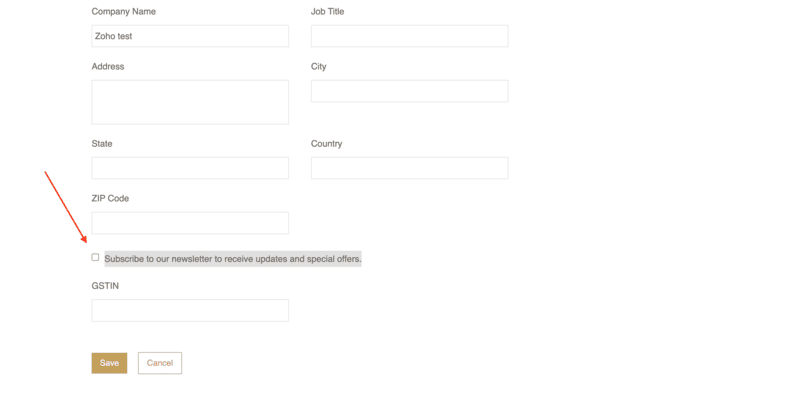Select the City input field

click(409, 91)
